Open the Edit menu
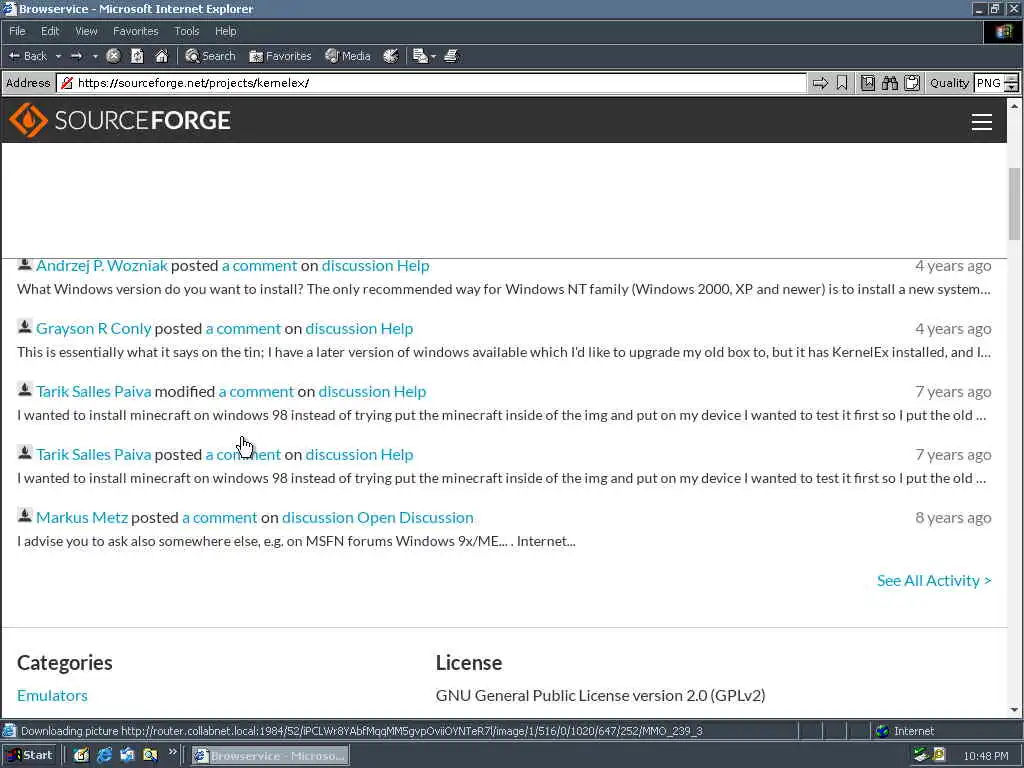Screen dimensions: 1024x768 pos(50,31)
